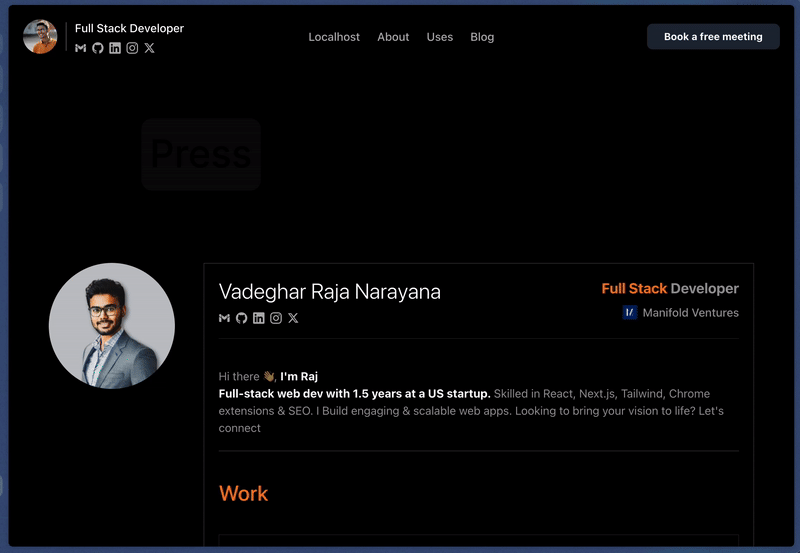This screenshot has width=800, height=553.
Task: Click the LinkedIn icon in the header
Action: point(115,48)
